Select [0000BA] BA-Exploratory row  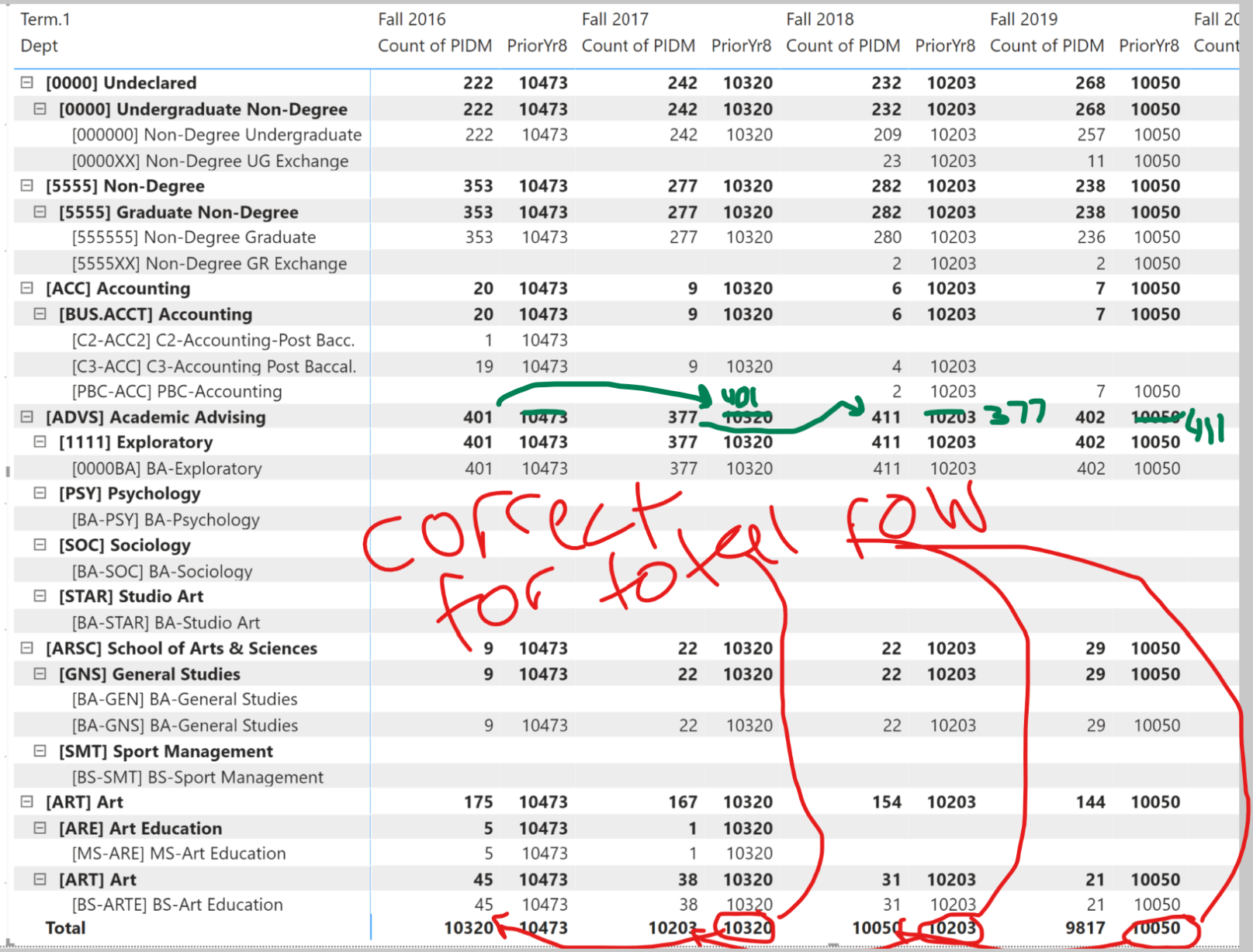(x=167, y=469)
